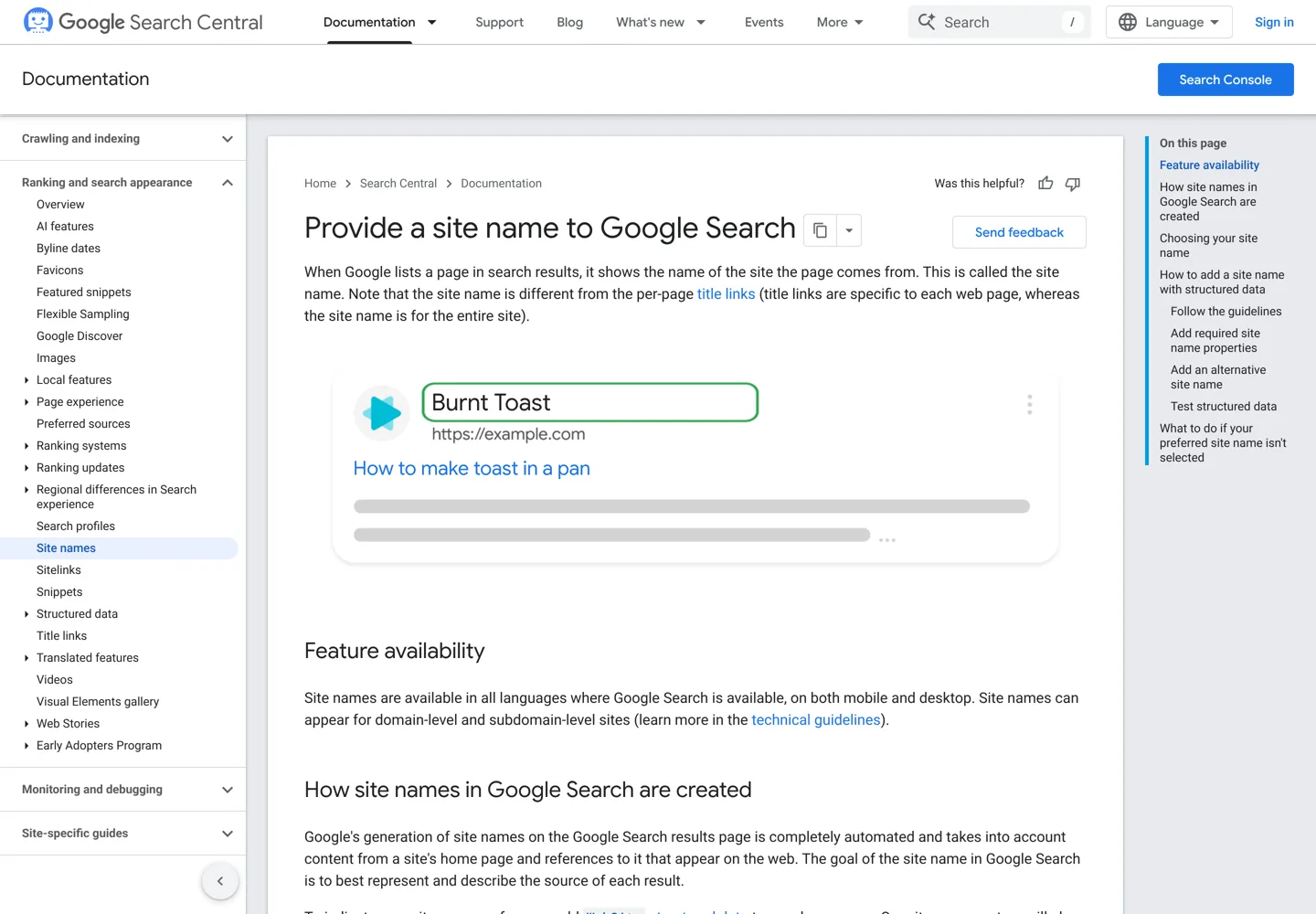Open the Events tab

tap(764, 22)
